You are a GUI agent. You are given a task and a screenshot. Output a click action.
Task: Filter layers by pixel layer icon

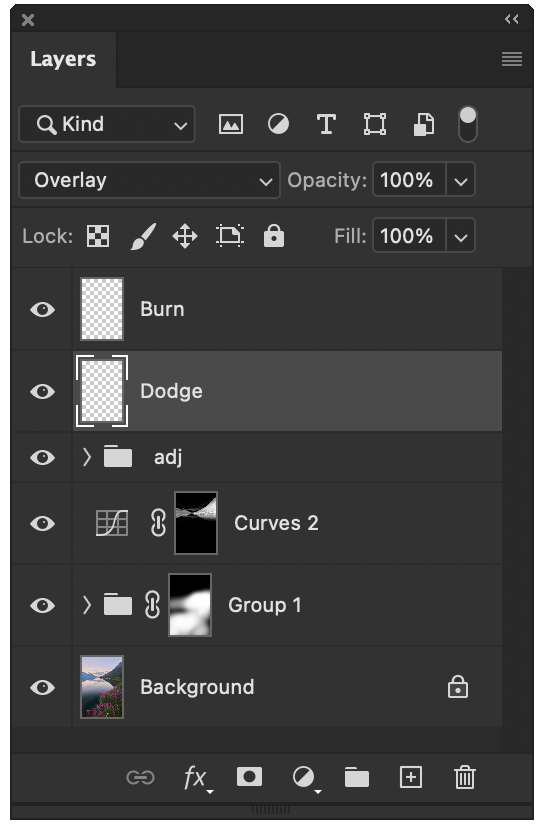pyautogui.click(x=231, y=124)
